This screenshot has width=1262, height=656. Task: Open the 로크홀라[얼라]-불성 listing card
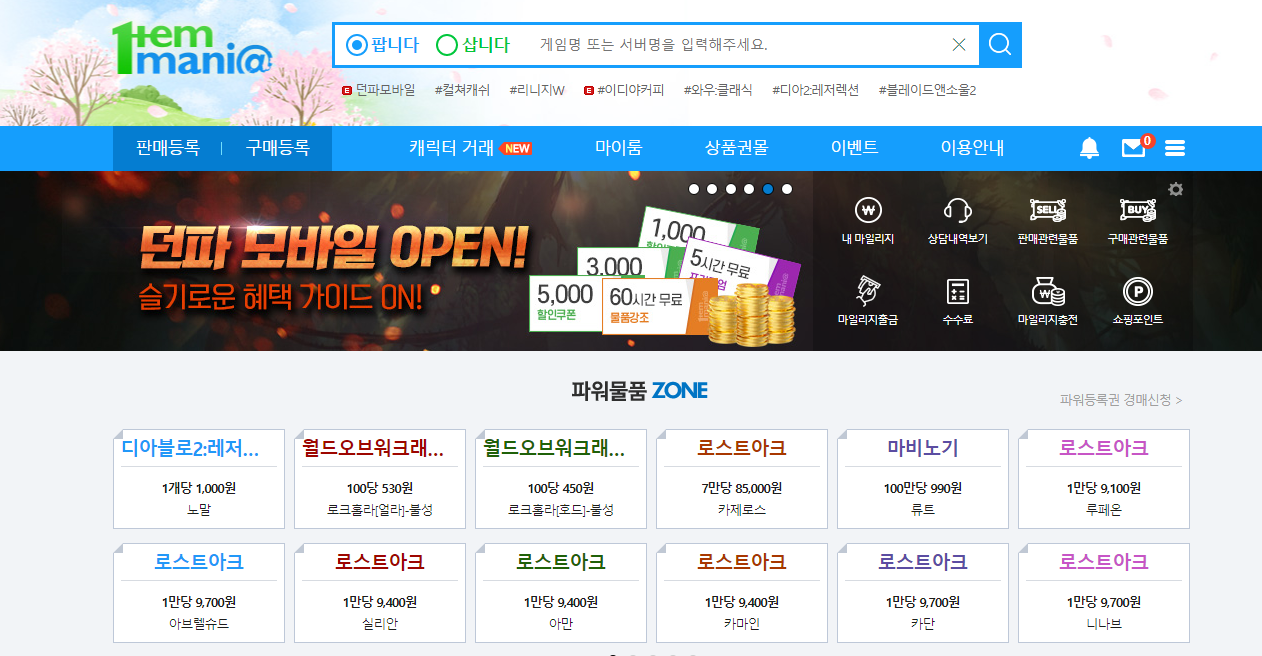pyautogui.click(x=380, y=479)
